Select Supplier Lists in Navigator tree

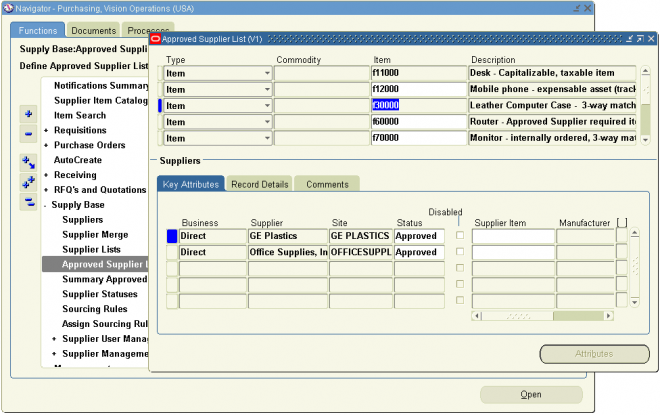coord(91,250)
